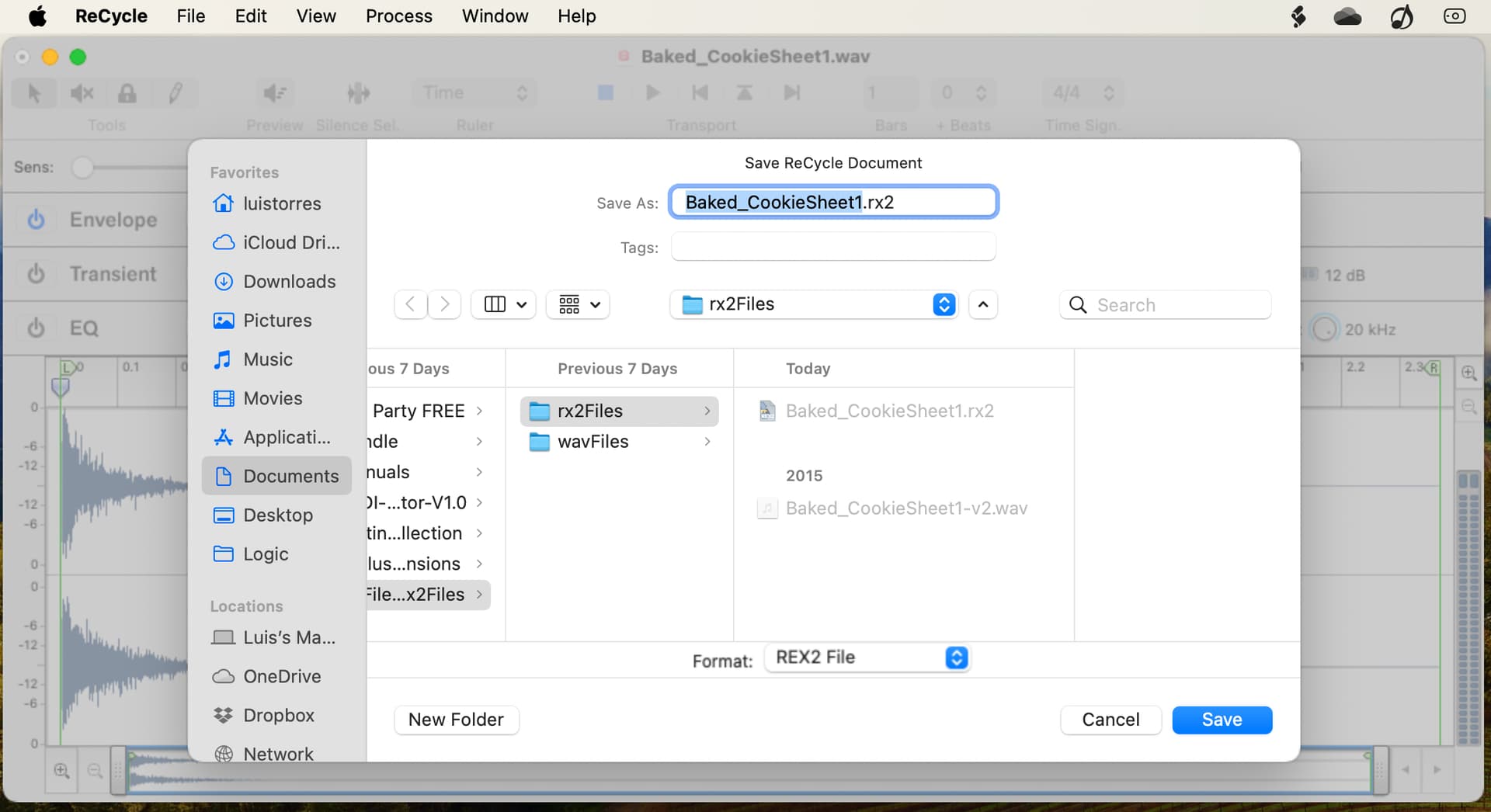Screen dimensions: 1491x812
Task: Adjust the Beats stepper
Action: tap(981, 93)
